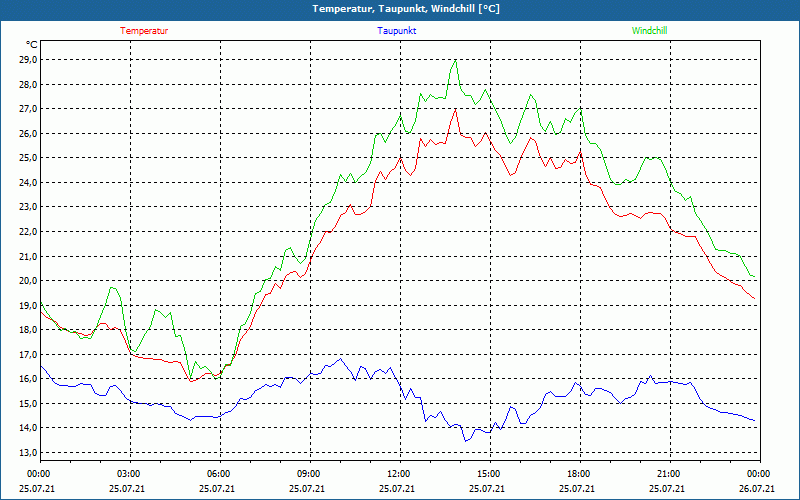Click the 14,0 y-axis value

coord(29,428)
